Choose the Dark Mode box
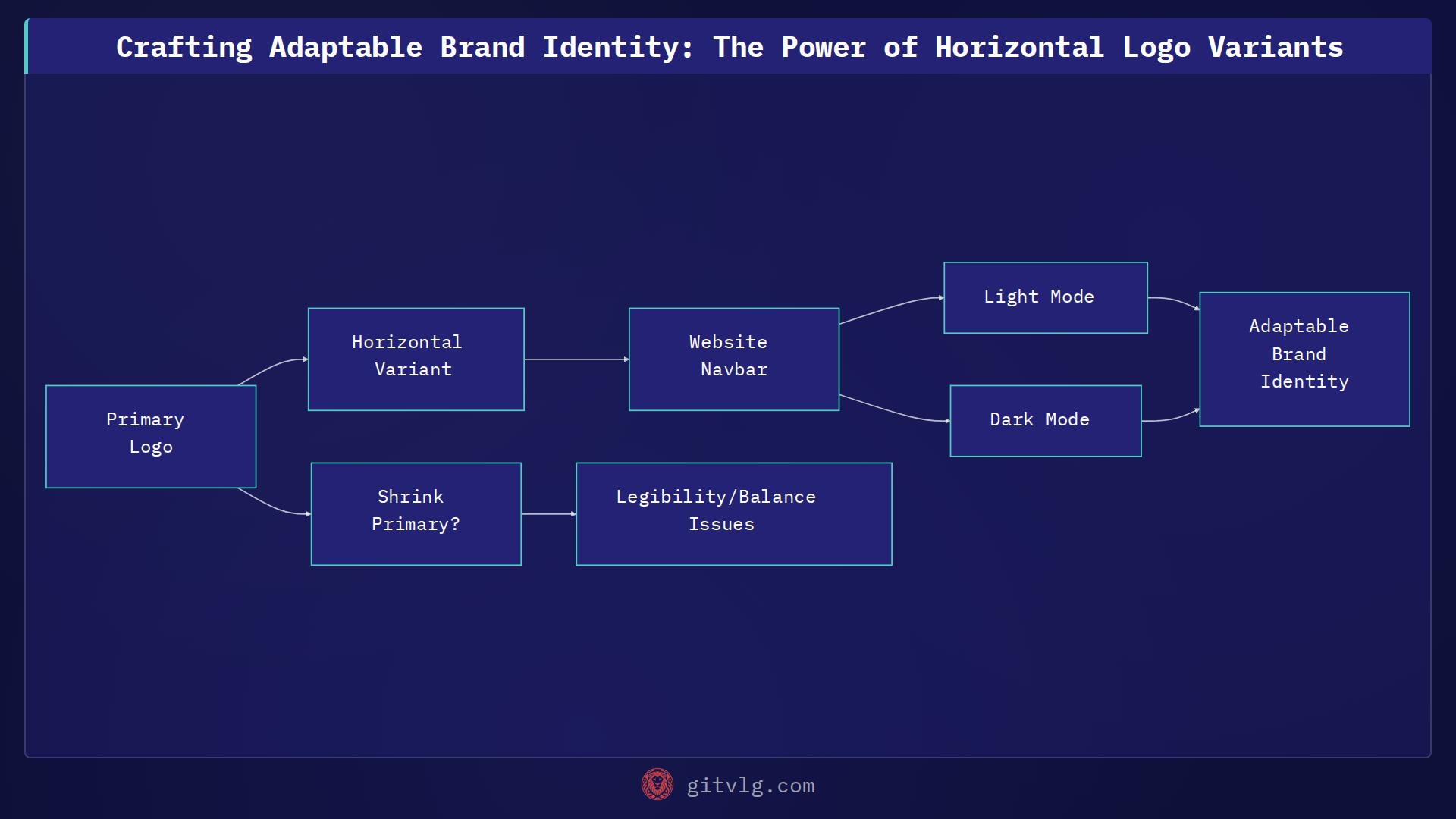The height and width of the screenshot is (819, 1456). point(1046,421)
